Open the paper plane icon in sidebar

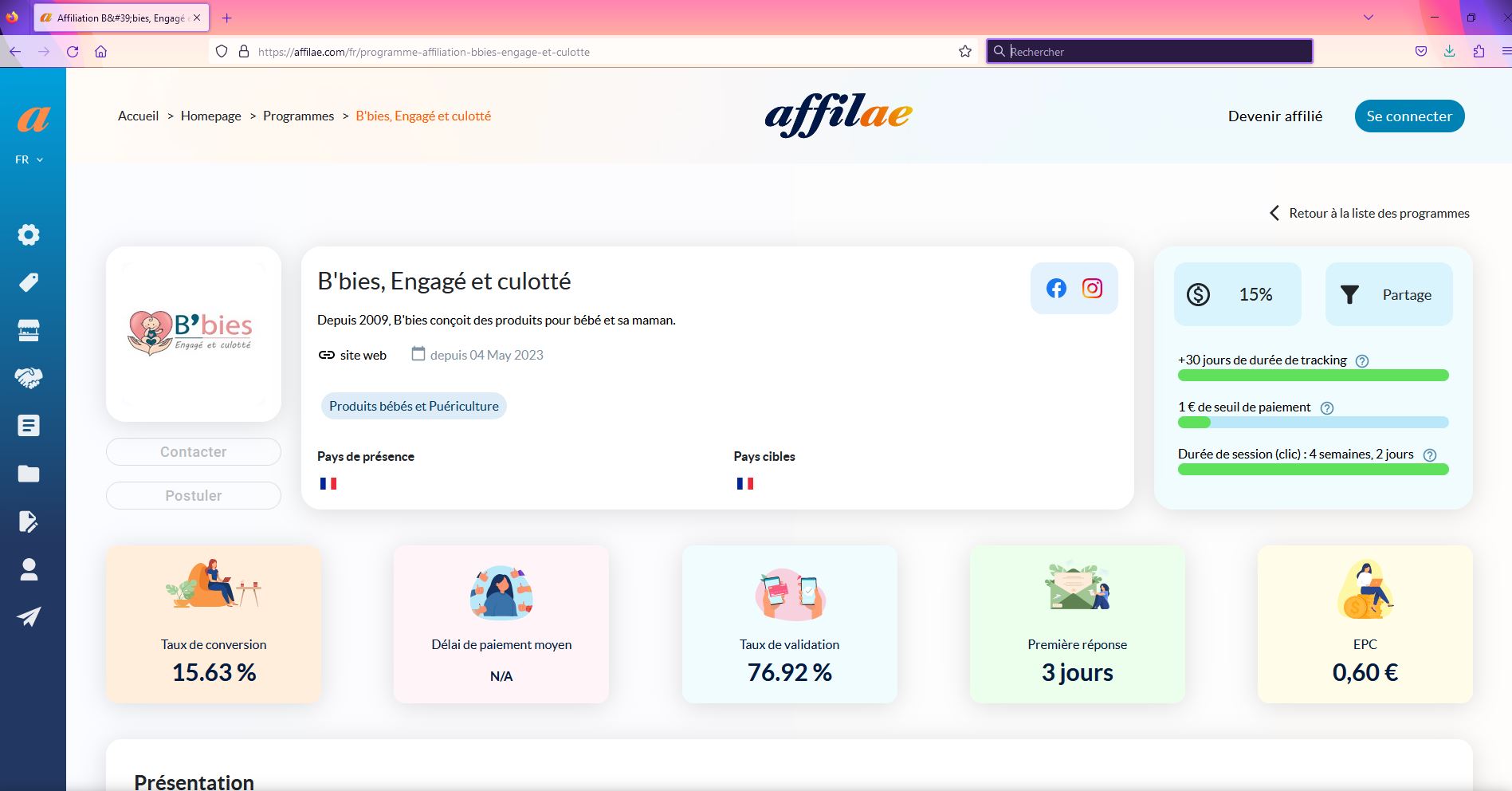tap(29, 617)
